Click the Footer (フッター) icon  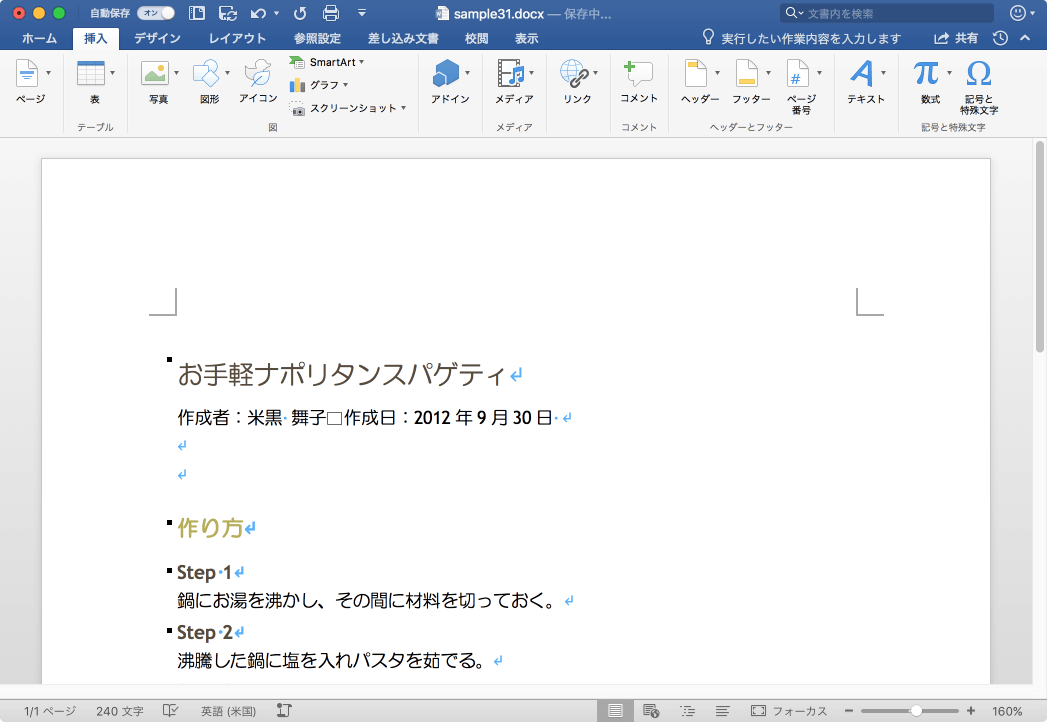(x=747, y=73)
